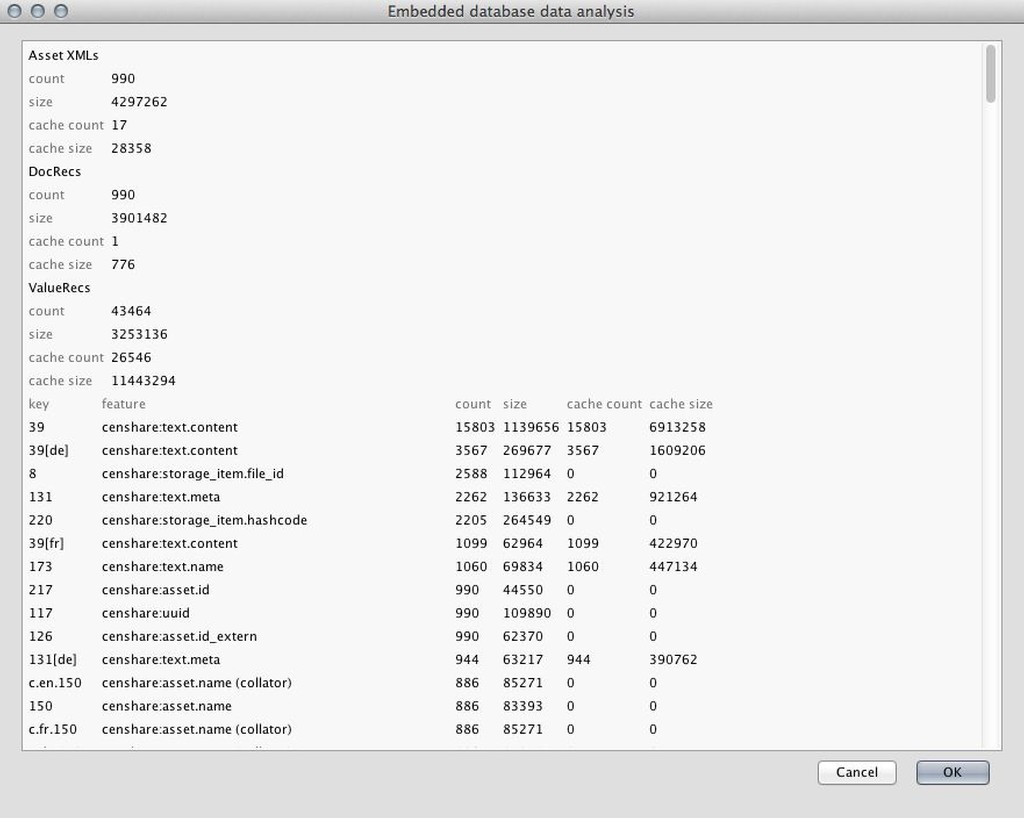Screen dimensions: 1024x818
Task: Select the censhare:storage_item.file_id row
Action: point(192,474)
